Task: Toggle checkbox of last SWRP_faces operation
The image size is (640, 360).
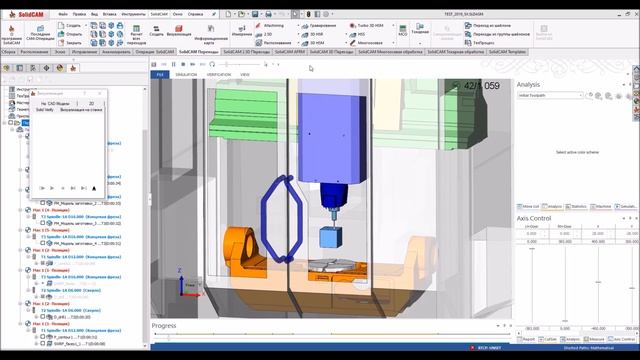Action: (x=42, y=344)
